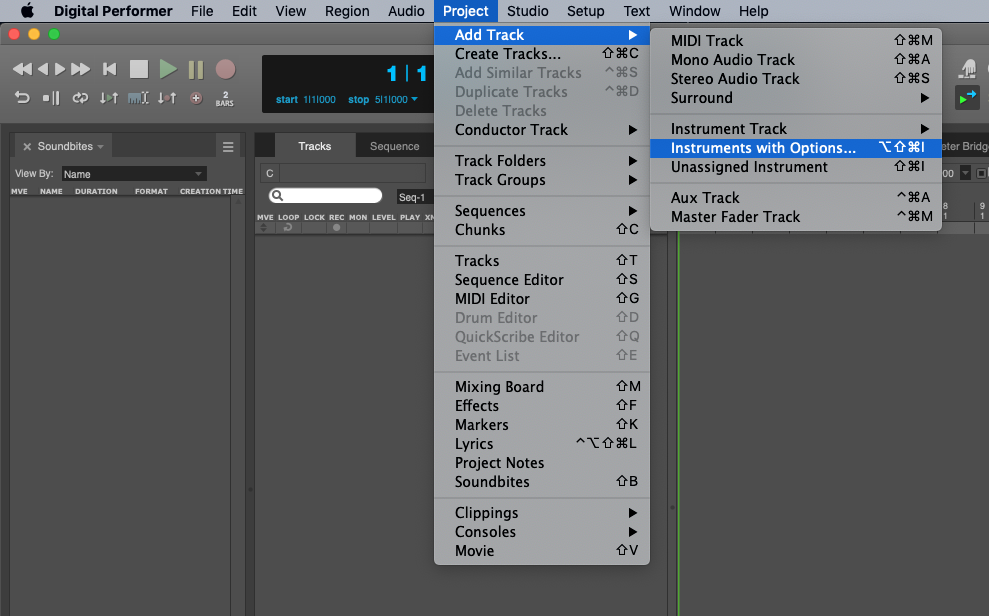The width and height of the screenshot is (989, 616).
Task: Click the start time value 1|1|000
Action: [x=319, y=100]
